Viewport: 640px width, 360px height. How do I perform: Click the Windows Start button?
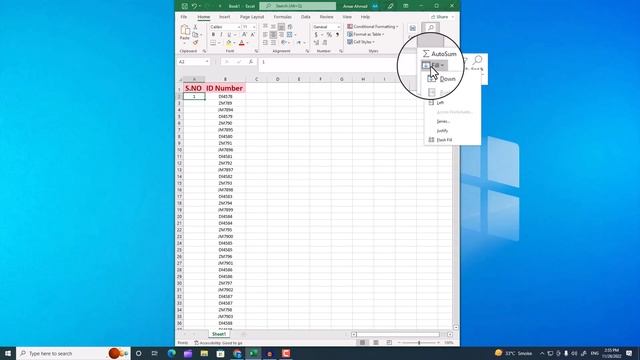click(8, 353)
